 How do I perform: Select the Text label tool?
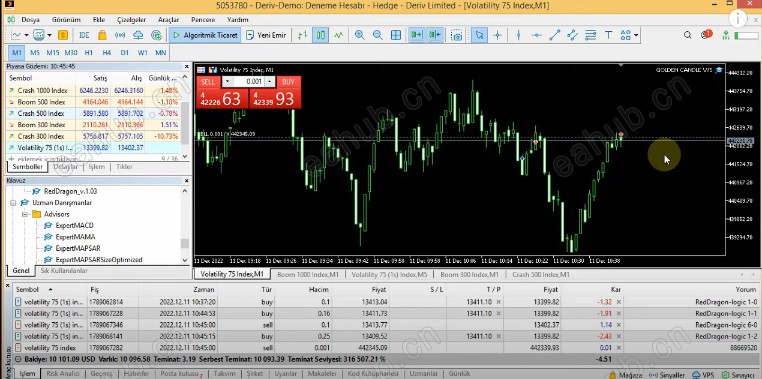pos(608,35)
